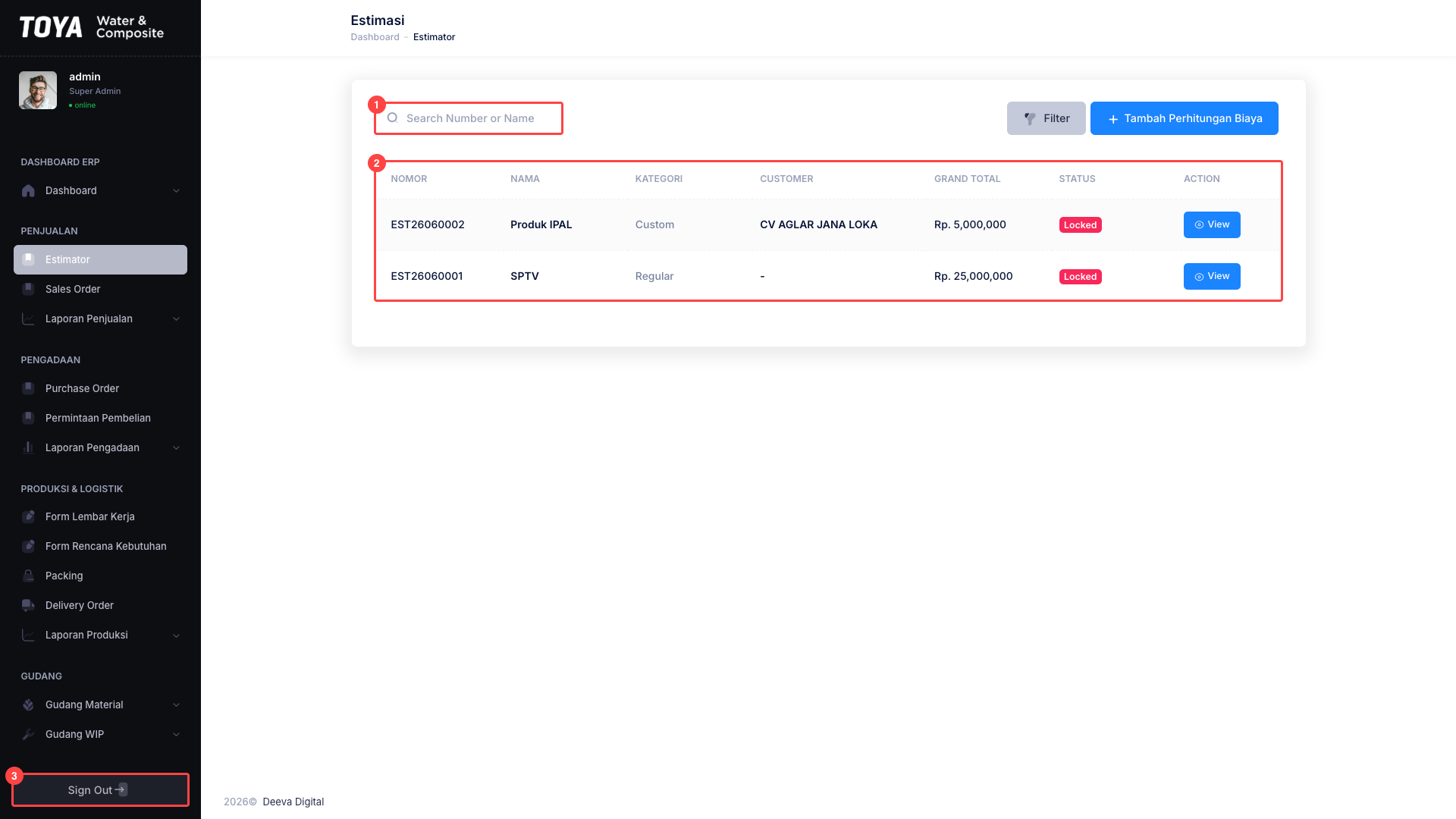This screenshot has height=819, width=1456.
Task: Click the Delivery Order truck icon
Action: pos(28,605)
